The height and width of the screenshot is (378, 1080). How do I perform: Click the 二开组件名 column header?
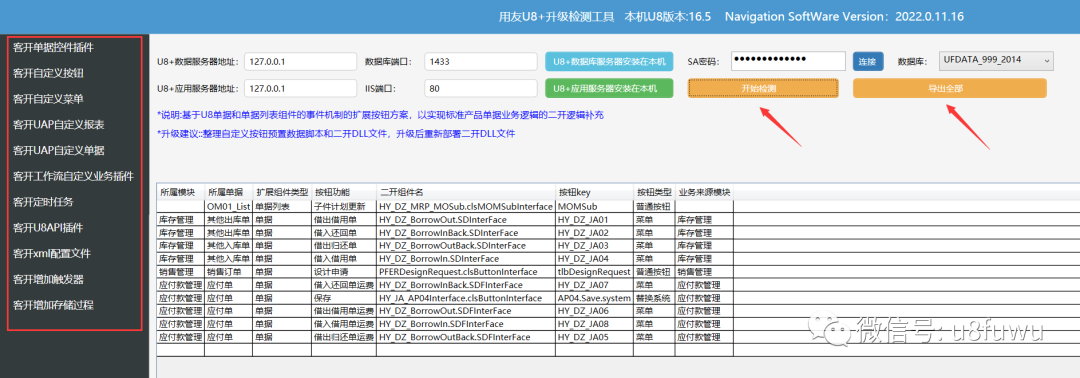click(466, 192)
